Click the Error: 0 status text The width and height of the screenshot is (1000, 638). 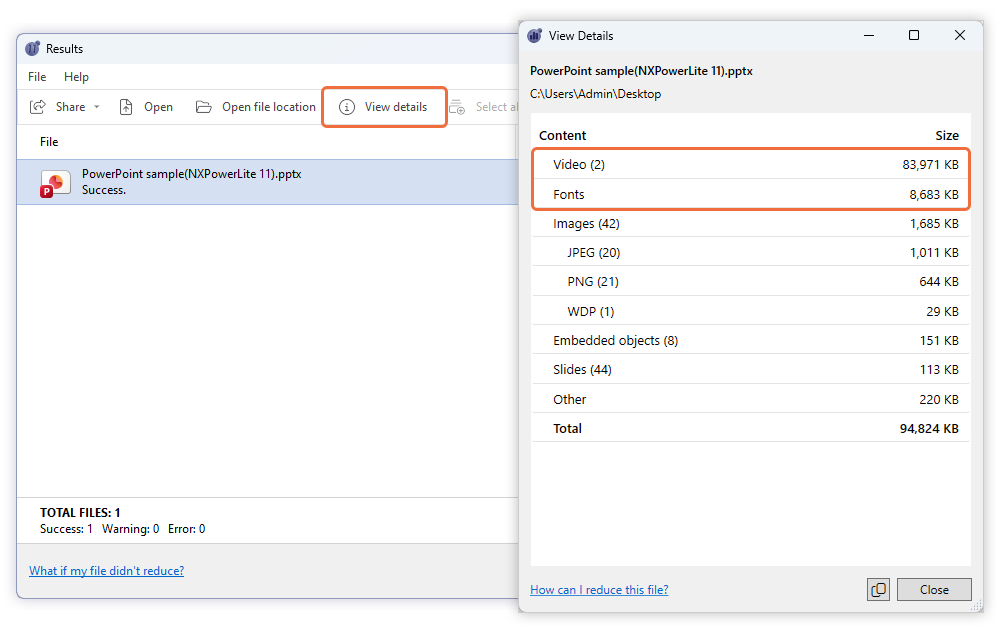tap(186, 529)
